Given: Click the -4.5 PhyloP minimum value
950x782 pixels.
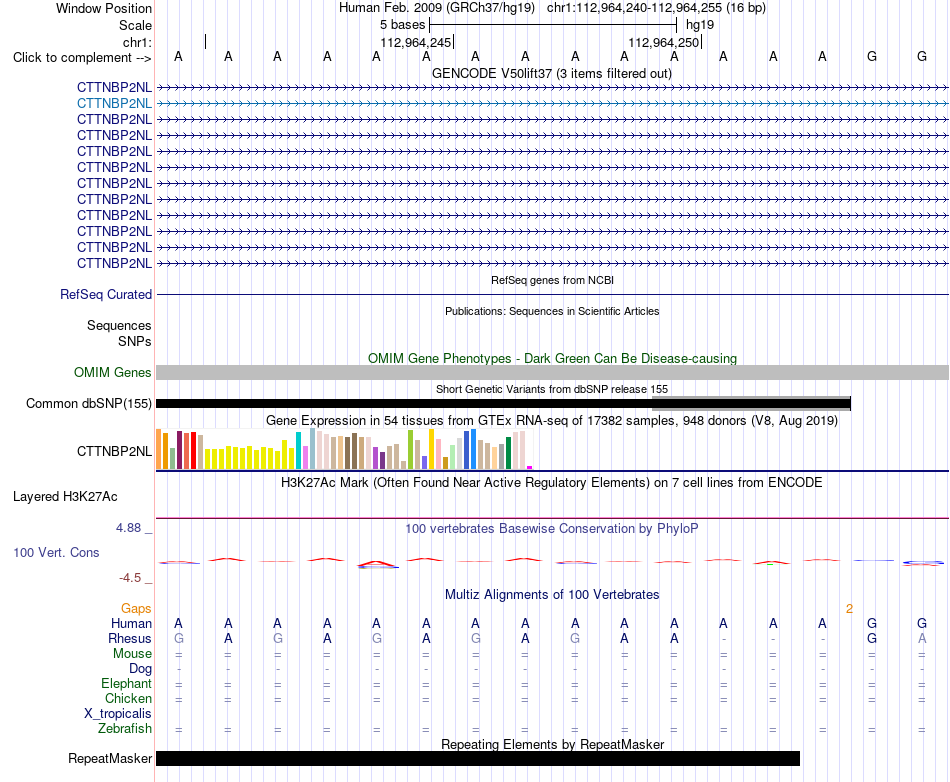Looking at the screenshot, I should (x=130, y=578).
